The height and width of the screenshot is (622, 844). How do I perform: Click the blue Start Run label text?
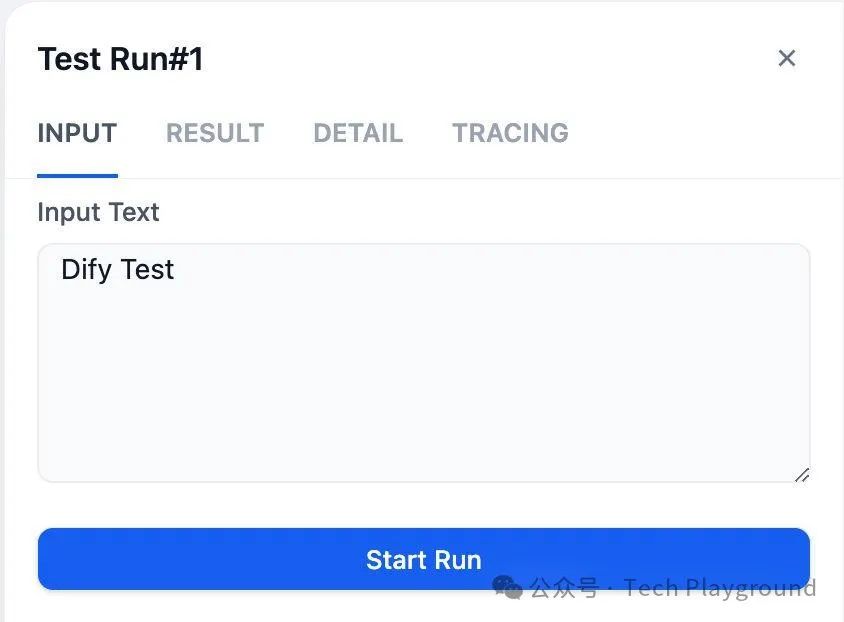pos(424,559)
